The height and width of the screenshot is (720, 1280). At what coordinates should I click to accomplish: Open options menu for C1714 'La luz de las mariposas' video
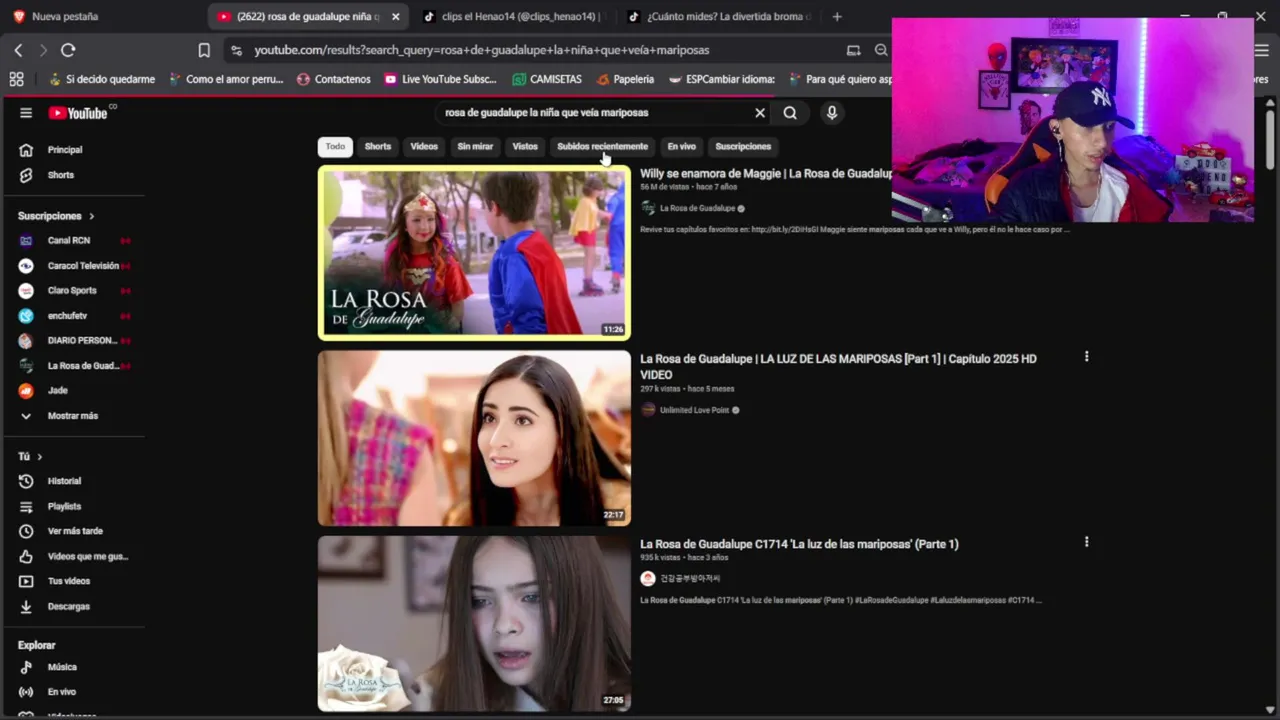tap(1086, 542)
